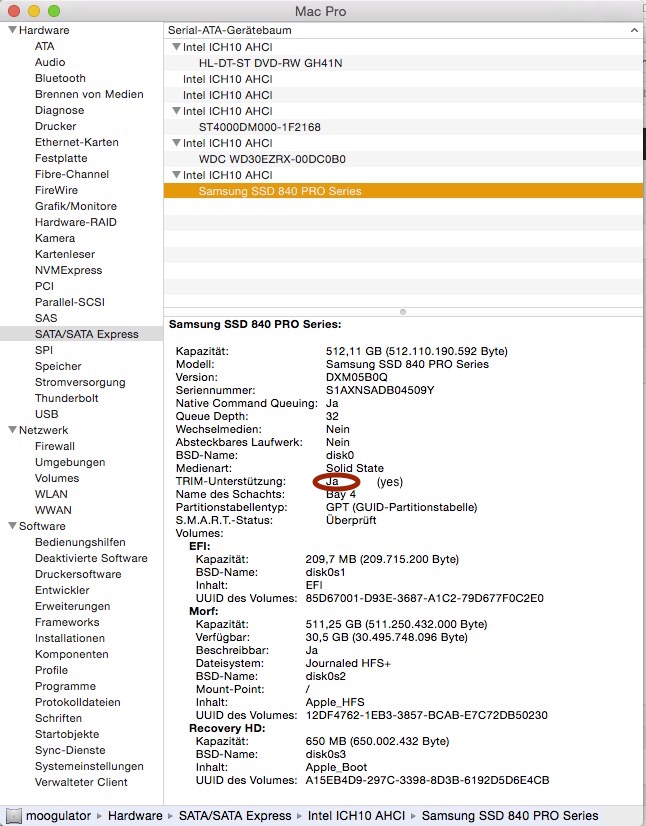Click the moogulator computer icon in path bar
The height and width of the screenshot is (826, 646).
point(13,816)
